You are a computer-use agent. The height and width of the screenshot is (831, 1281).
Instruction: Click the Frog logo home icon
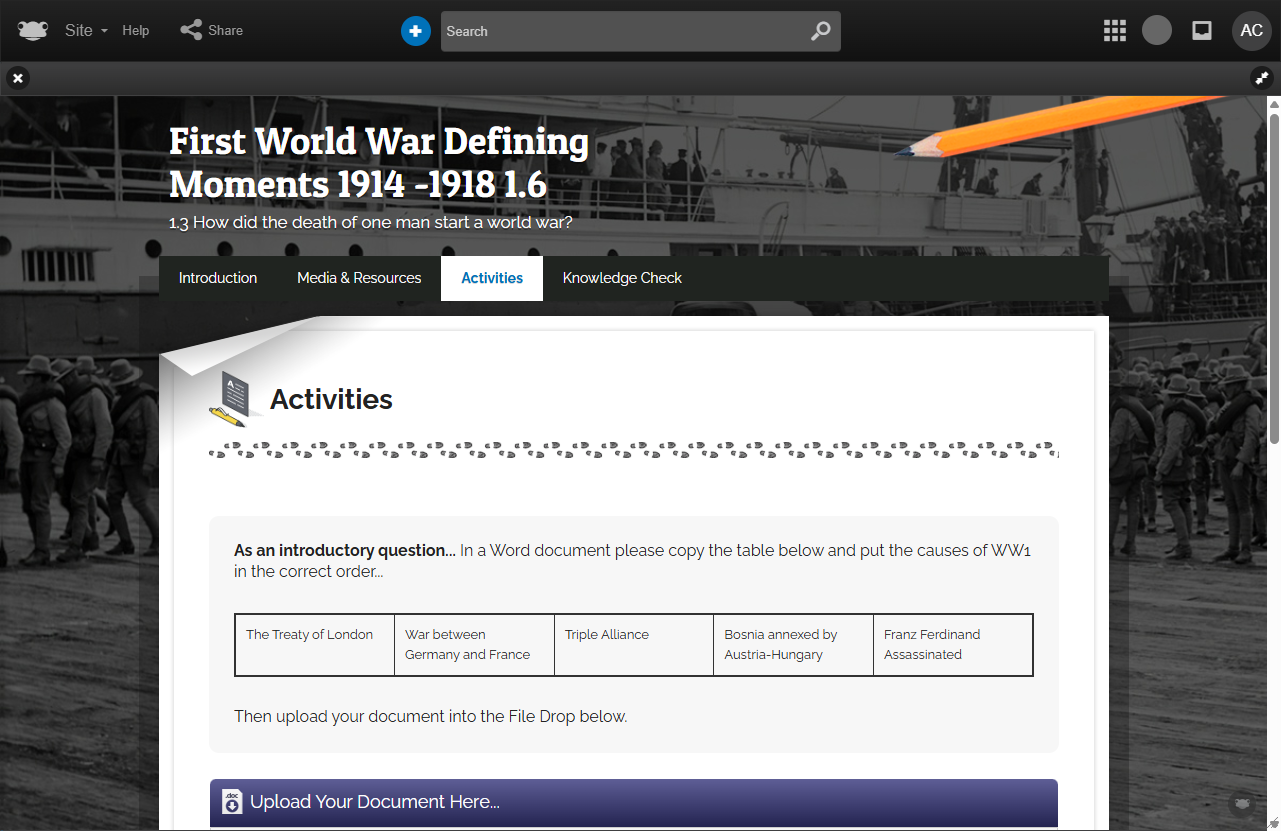33,31
